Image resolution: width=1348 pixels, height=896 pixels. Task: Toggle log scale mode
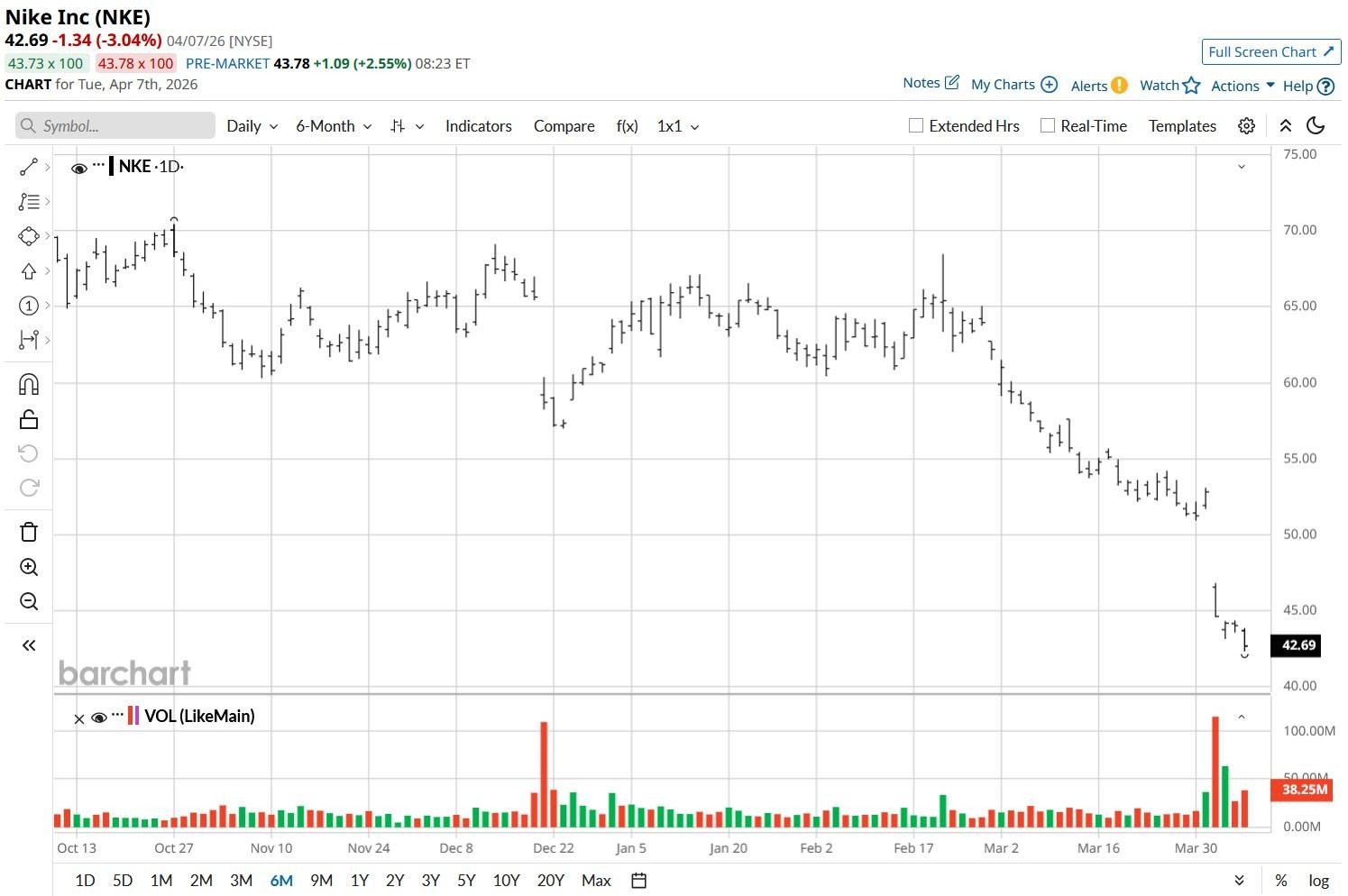[1319, 881]
